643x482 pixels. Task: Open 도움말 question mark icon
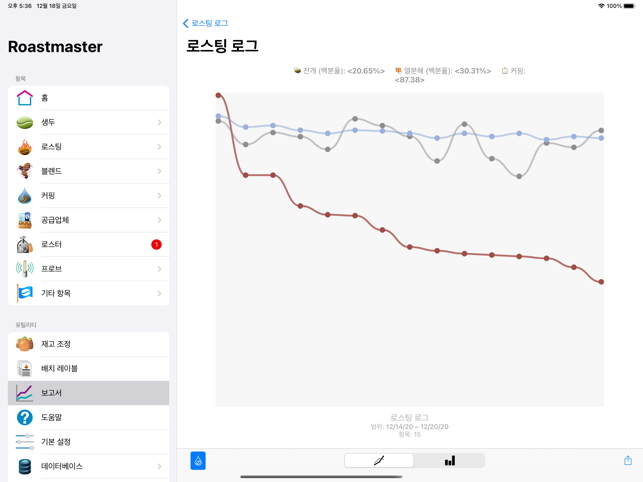point(25,417)
